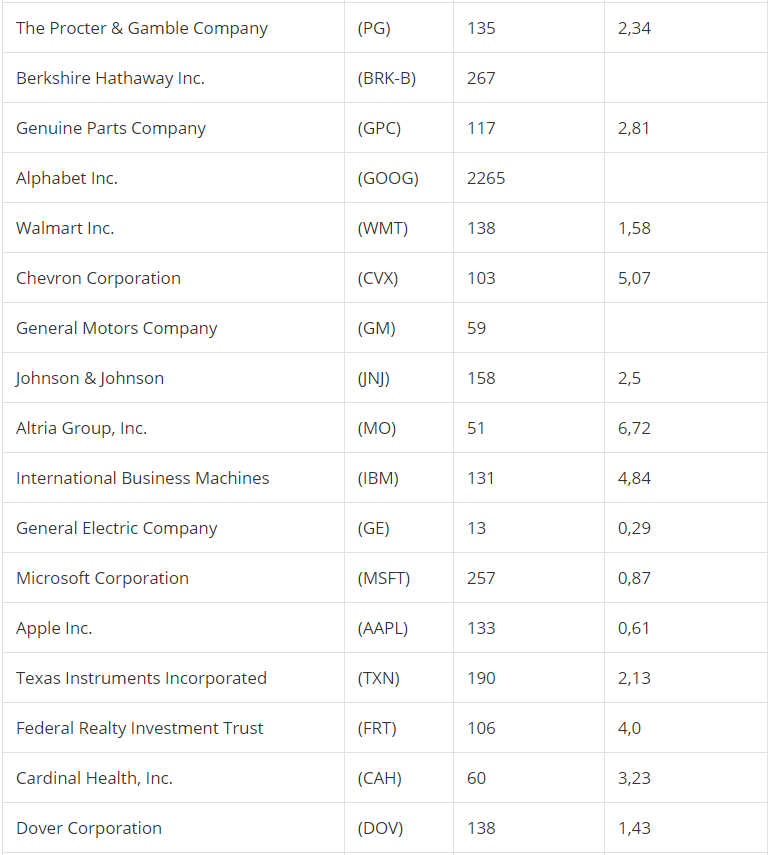Click the (JNJ) ticker cell

tap(399, 378)
